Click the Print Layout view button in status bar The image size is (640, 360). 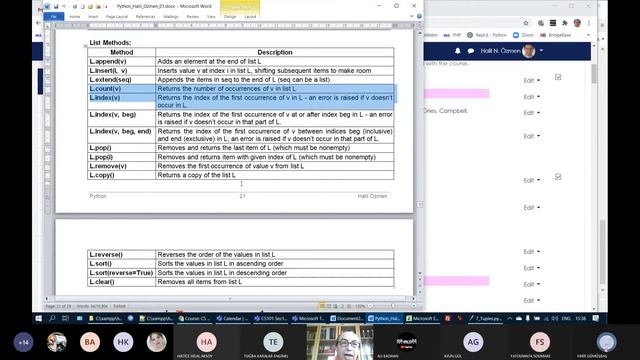pyautogui.click(x=322, y=306)
